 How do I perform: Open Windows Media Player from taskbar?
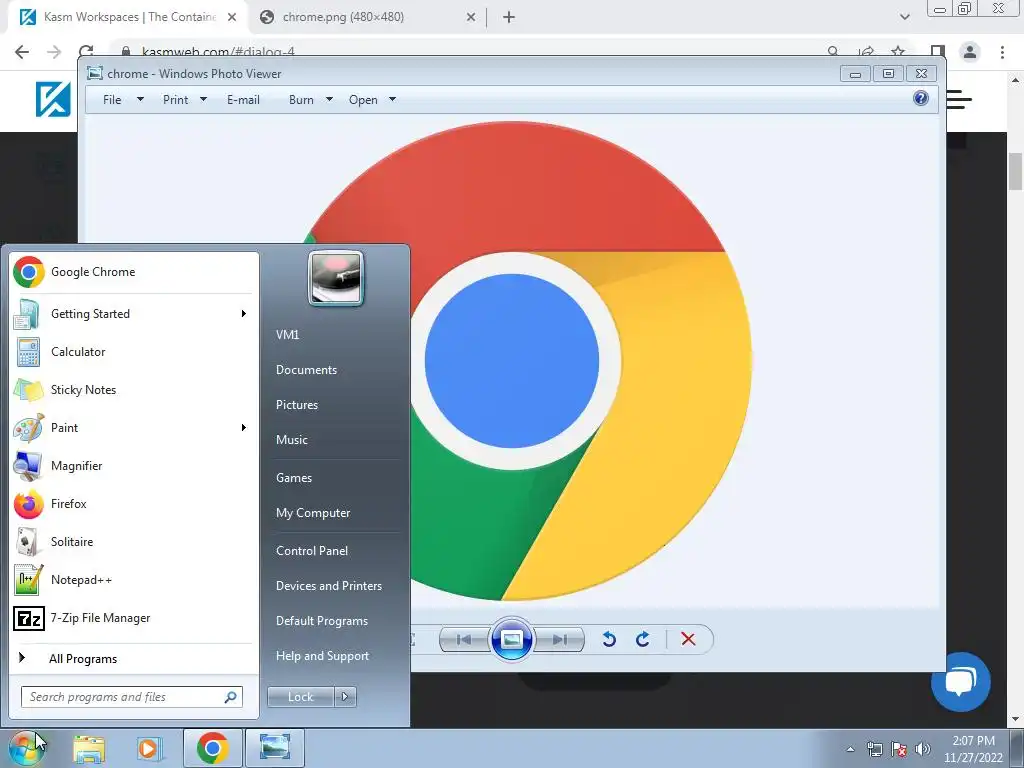149,748
